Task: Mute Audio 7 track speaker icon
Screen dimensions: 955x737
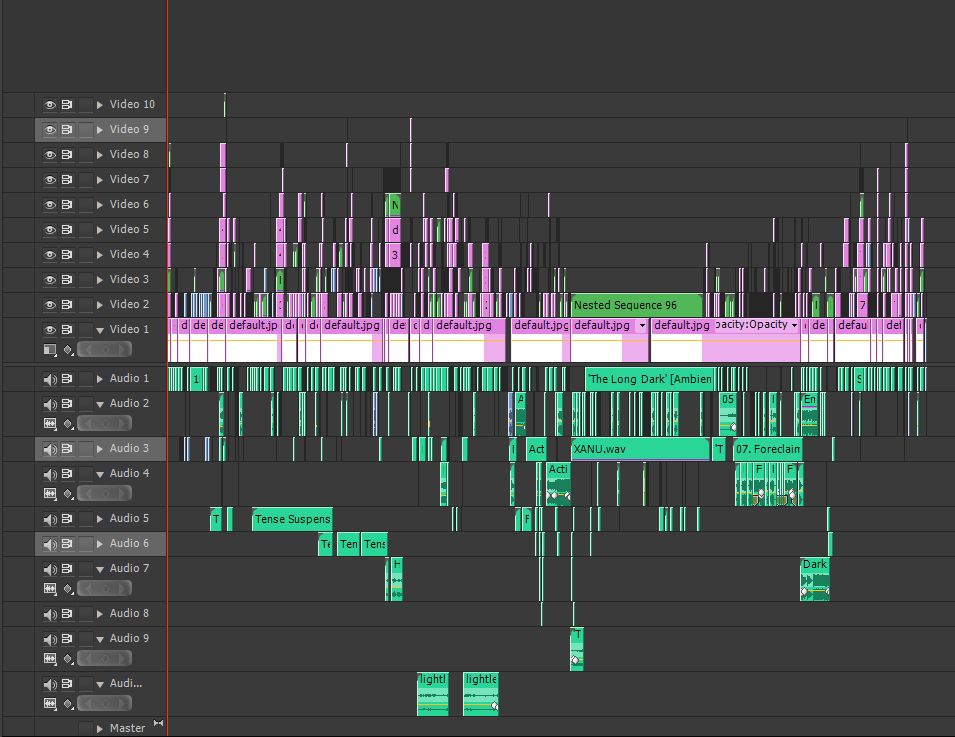Action: coord(50,570)
